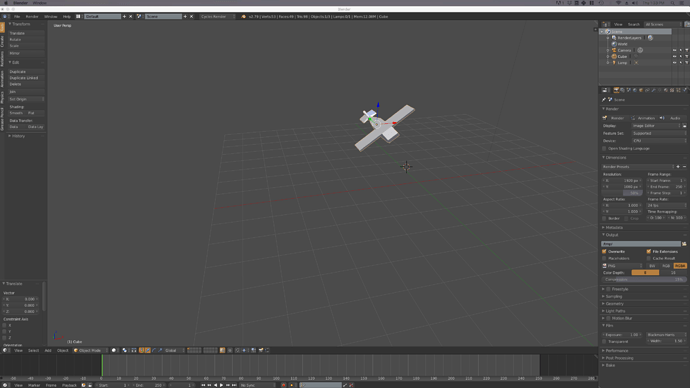Click the timeline editor type icon

5,385
